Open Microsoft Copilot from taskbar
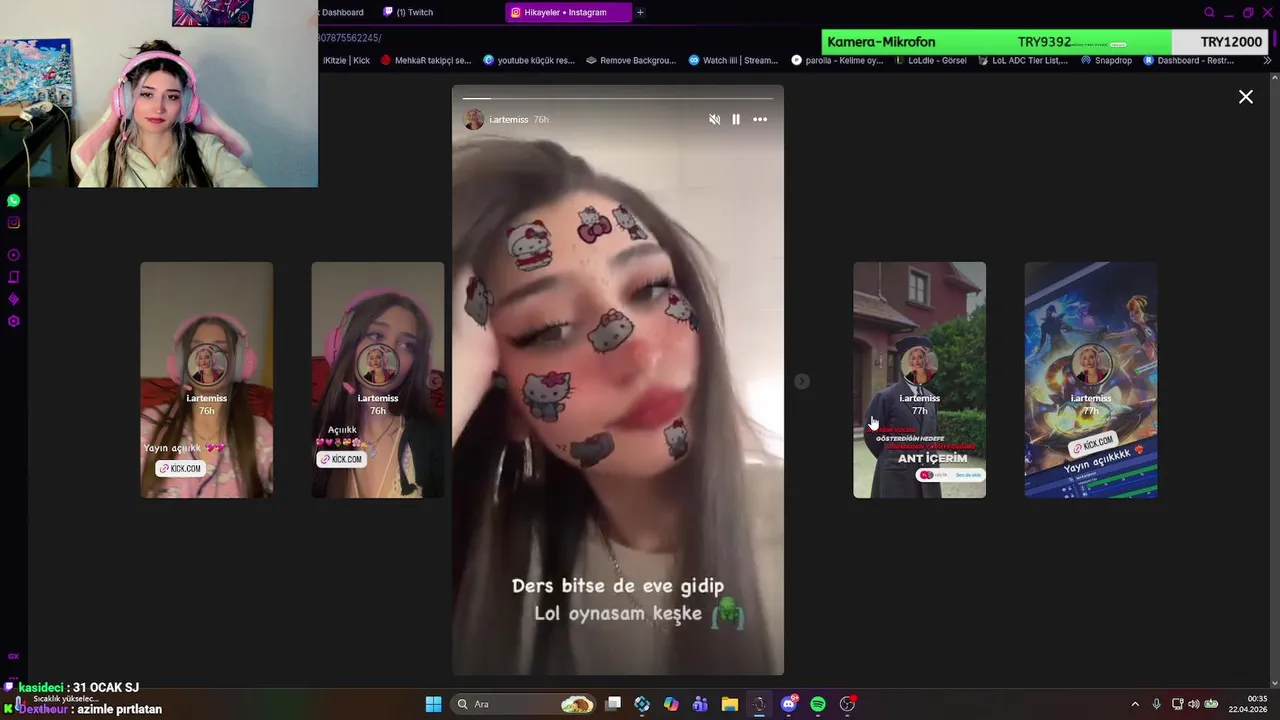 click(x=671, y=704)
